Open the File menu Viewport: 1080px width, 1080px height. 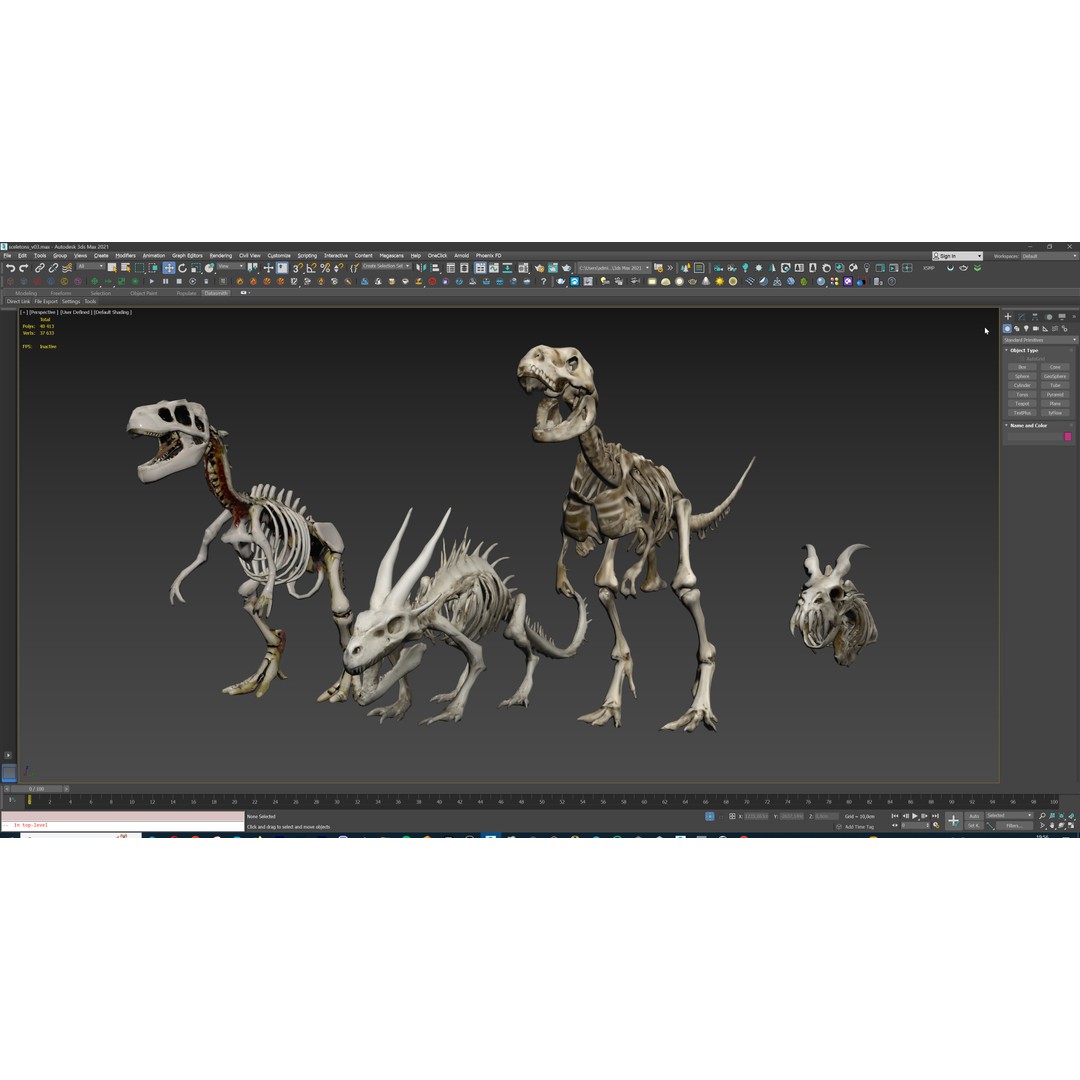(8, 256)
